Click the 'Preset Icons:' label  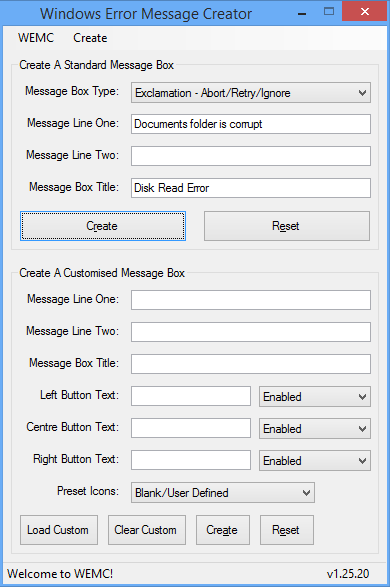click(88, 491)
